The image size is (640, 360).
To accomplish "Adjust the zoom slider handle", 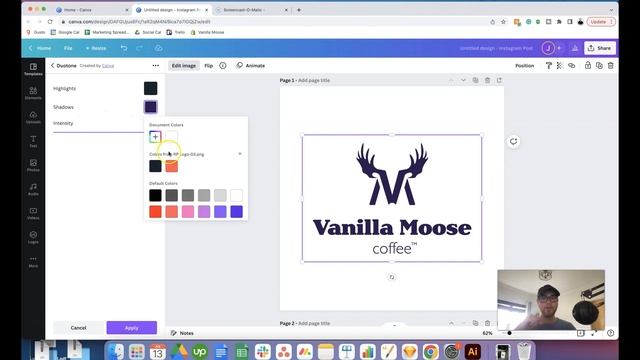I will point(509,333).
